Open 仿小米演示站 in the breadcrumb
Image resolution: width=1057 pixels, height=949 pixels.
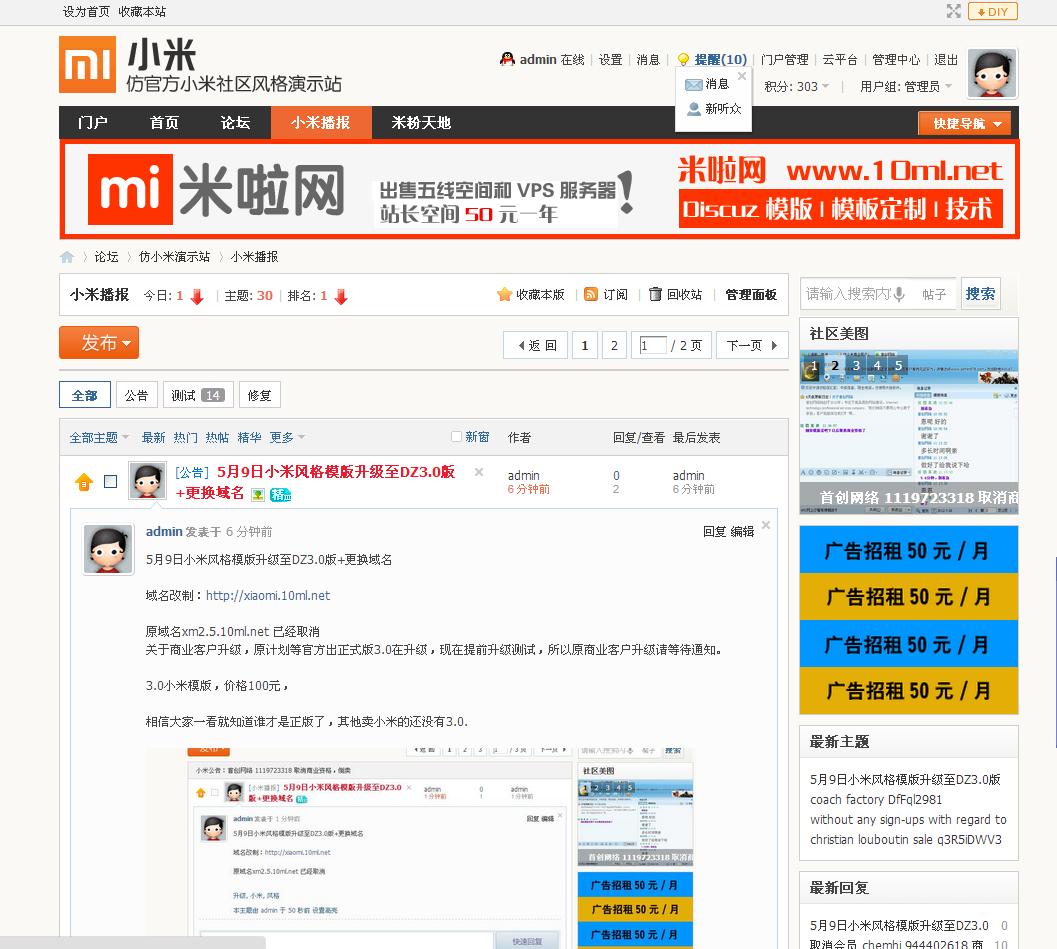[174, 257]
